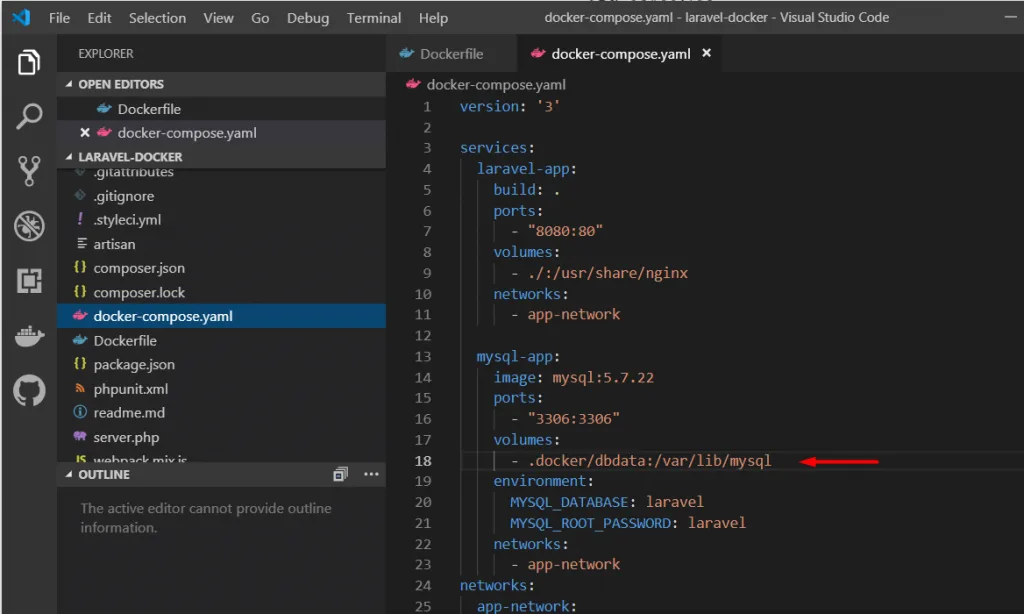
Task: Click the whale icon on Dockerfile tab
Action: click(406, 53)
